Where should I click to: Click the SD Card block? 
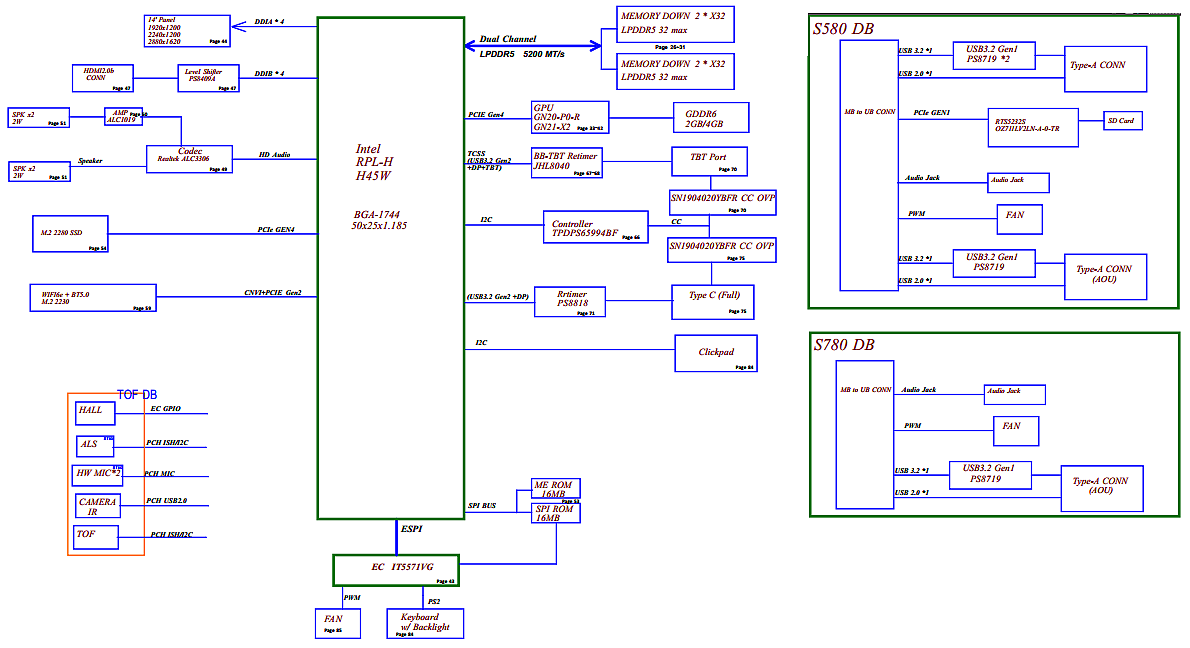1122,121
